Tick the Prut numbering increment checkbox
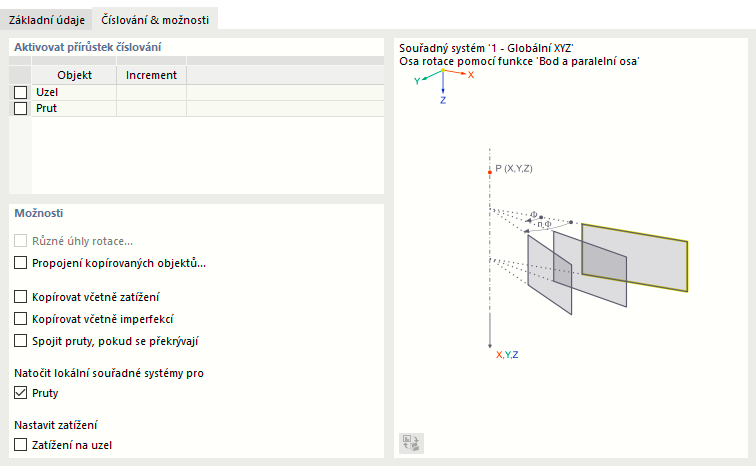Image resolution: width=756 pixels, height=466 pixels. click(x=20, y=108)
